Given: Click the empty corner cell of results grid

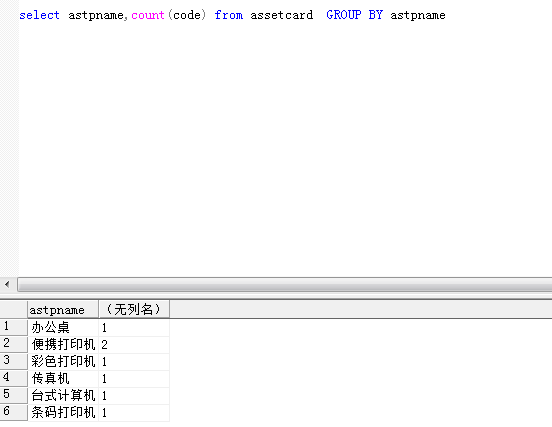Looking at the screenshot, I should click(13, 309).
